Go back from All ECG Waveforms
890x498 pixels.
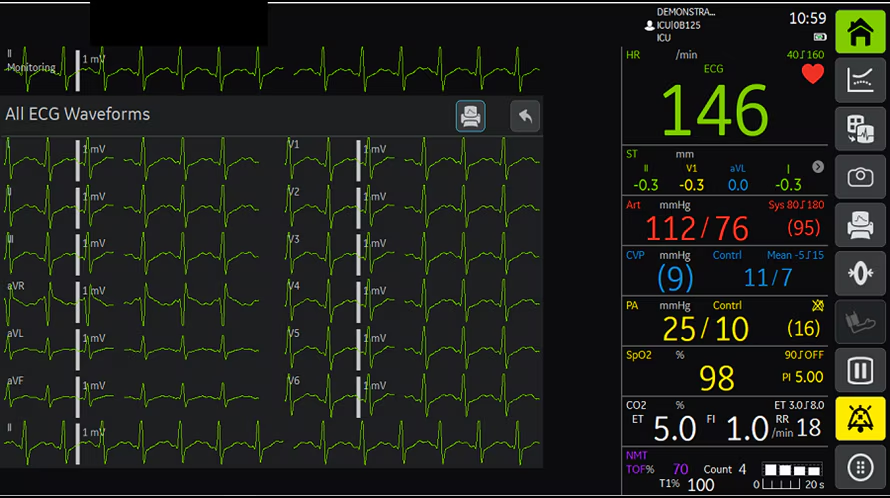tap(525, 116)
